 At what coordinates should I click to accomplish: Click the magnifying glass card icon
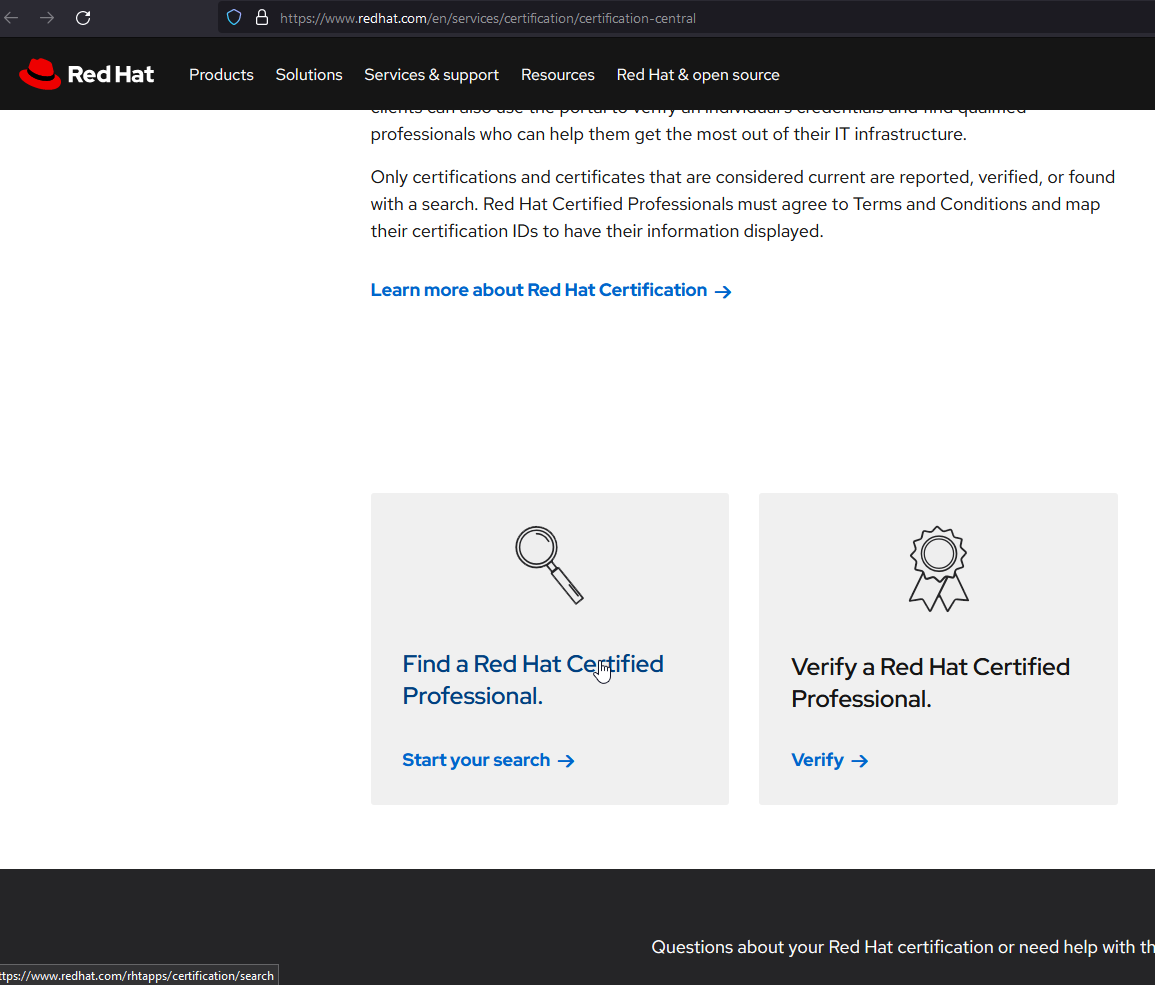[x=549, y=565]
